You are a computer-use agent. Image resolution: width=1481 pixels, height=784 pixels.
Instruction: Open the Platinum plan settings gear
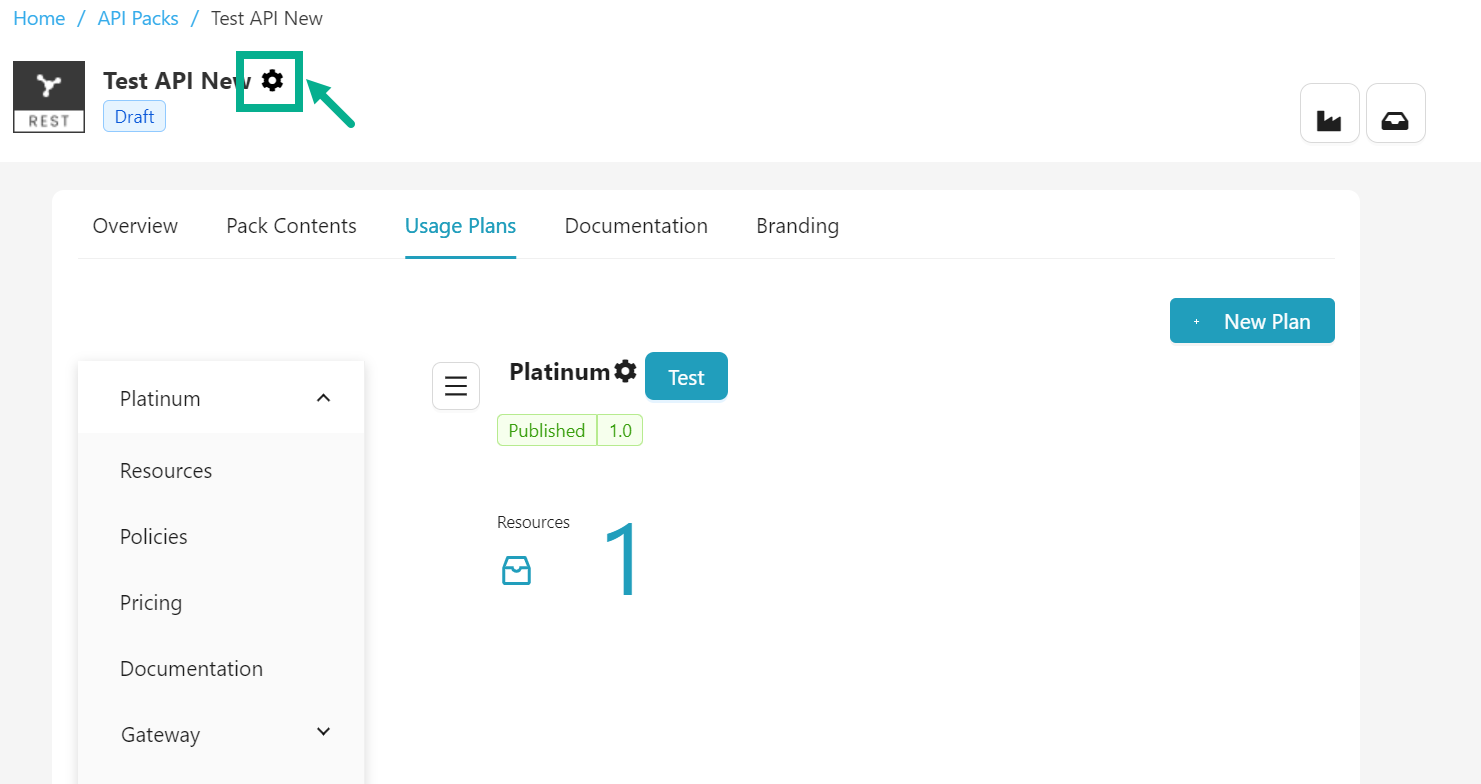point(625,372)
